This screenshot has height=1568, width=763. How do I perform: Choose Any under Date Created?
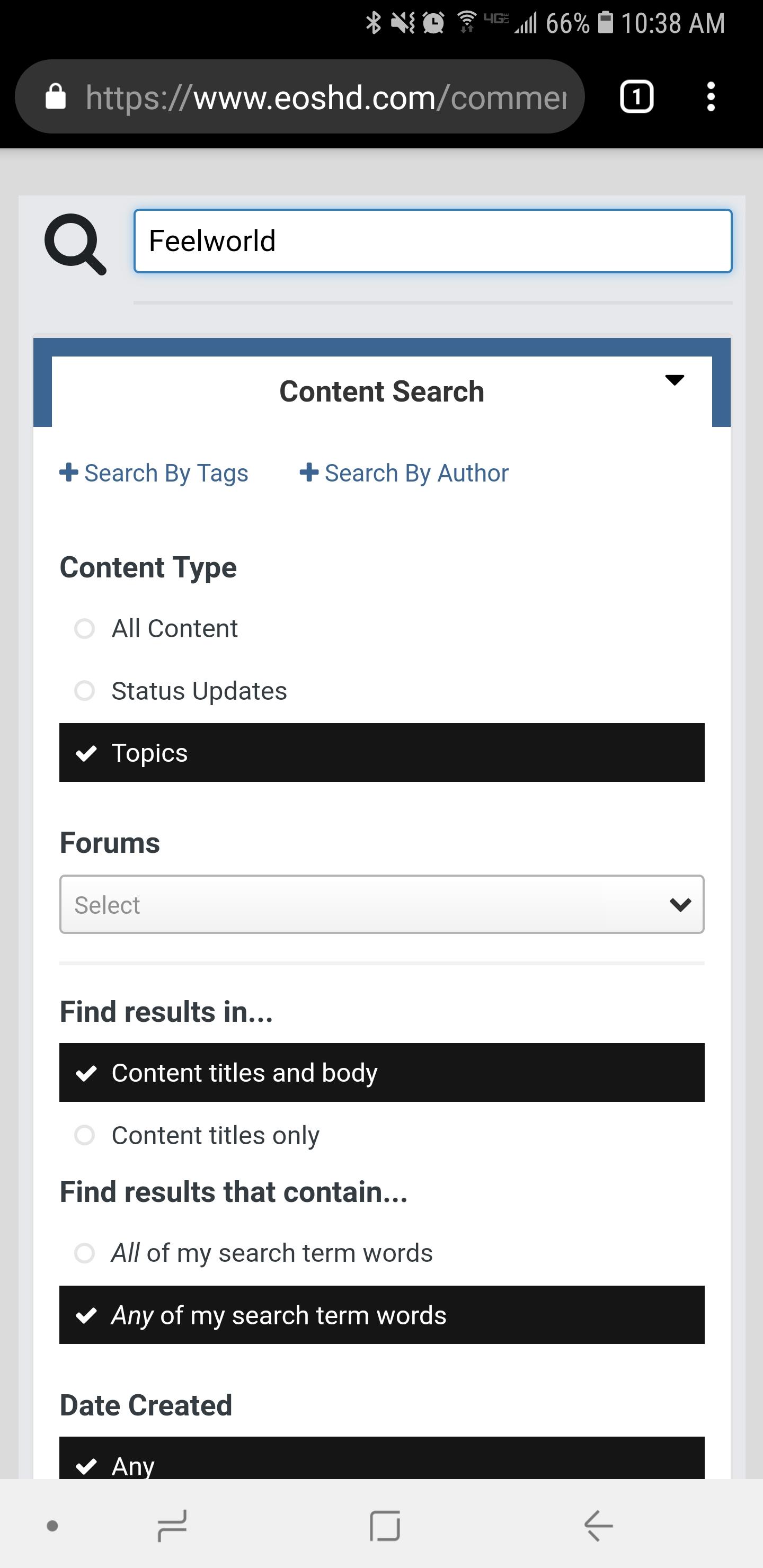[382, 1459]
